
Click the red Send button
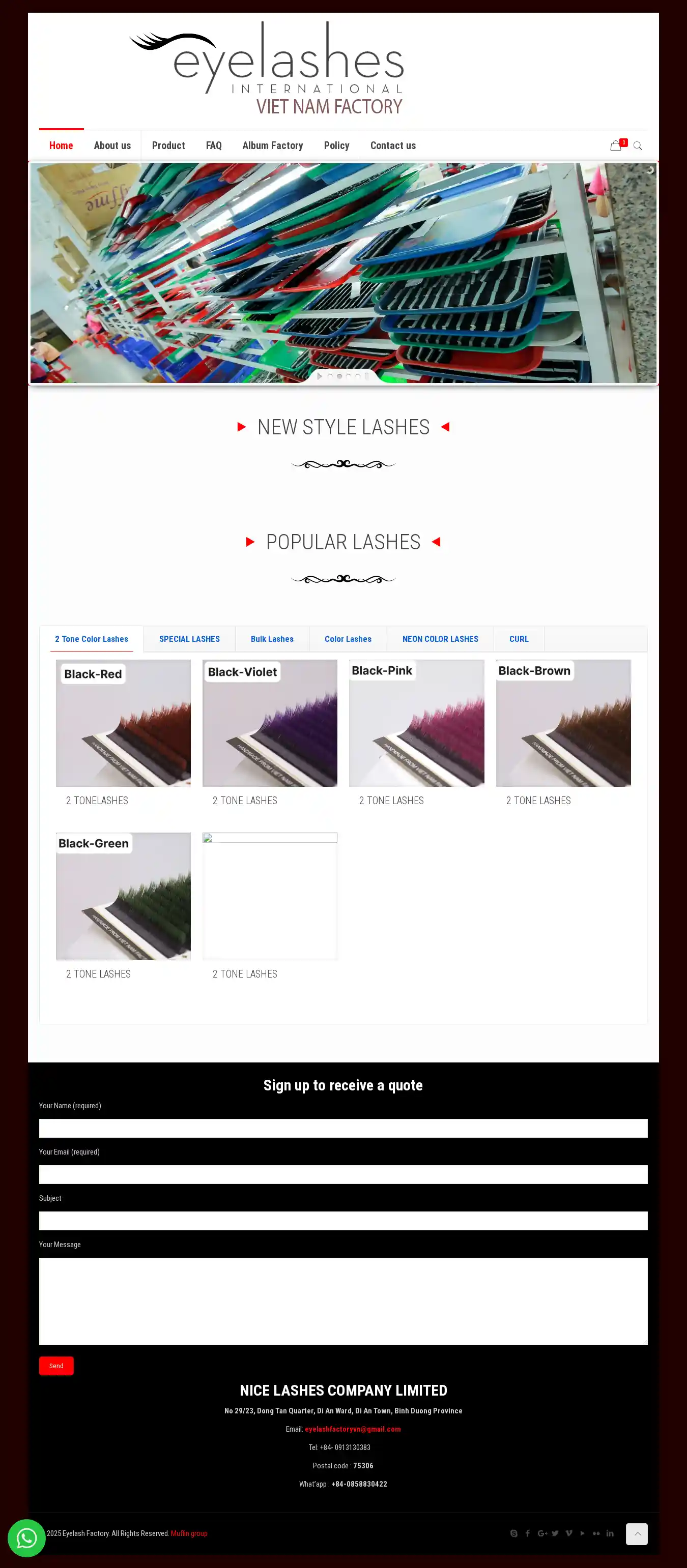click(56, 1366)
